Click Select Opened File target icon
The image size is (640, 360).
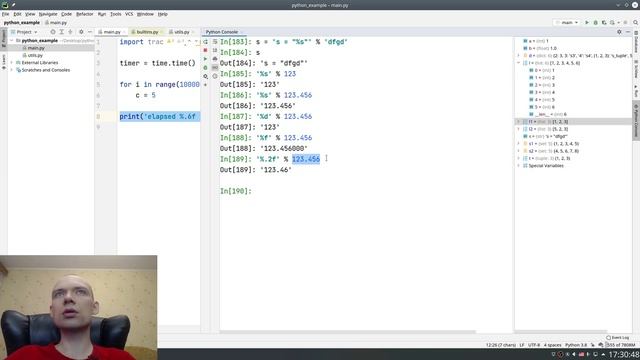[x=53, y=32]
